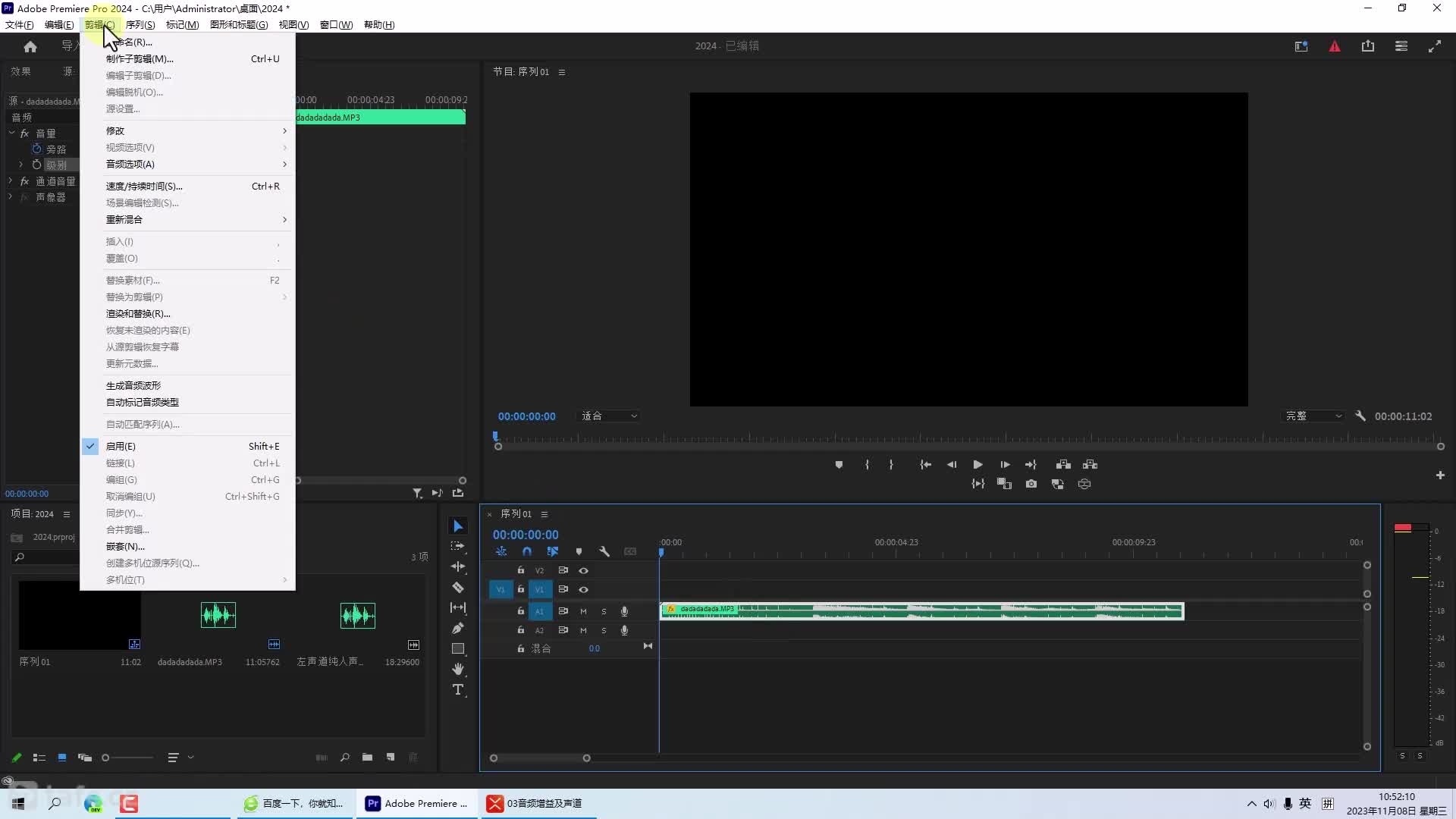
Task: Select the Razor tool
Action: [x=458, y=587]
